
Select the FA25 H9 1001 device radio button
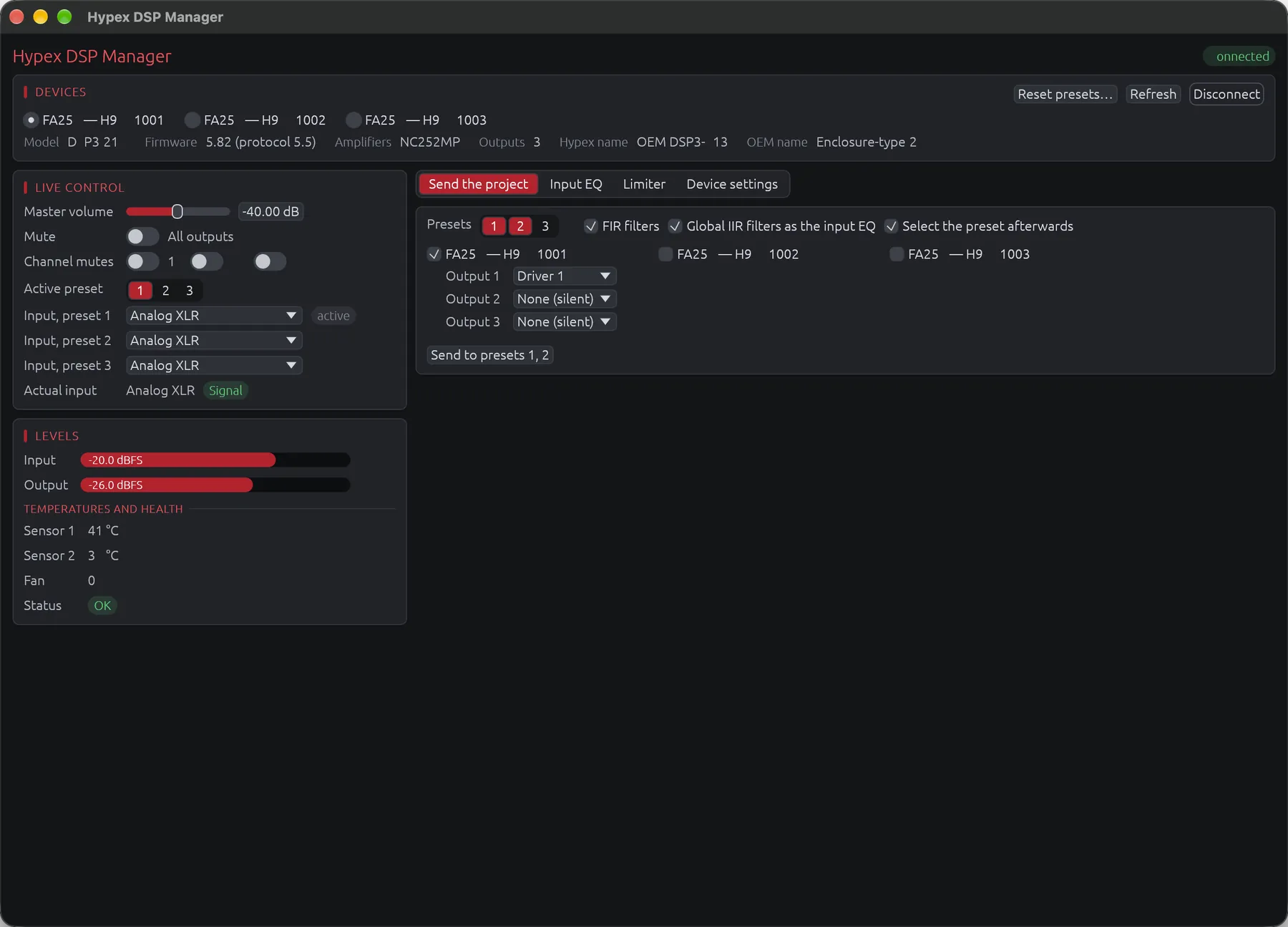31,120
